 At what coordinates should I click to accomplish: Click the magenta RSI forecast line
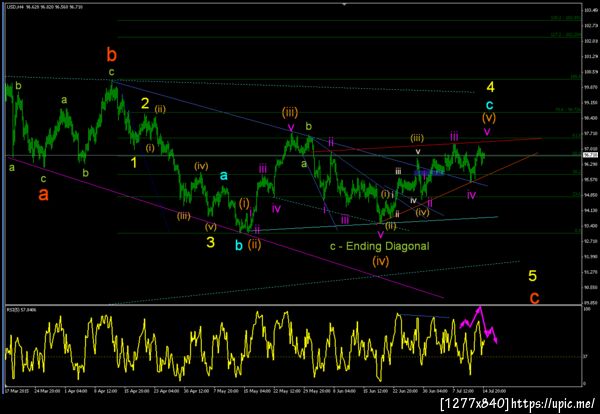478,324
